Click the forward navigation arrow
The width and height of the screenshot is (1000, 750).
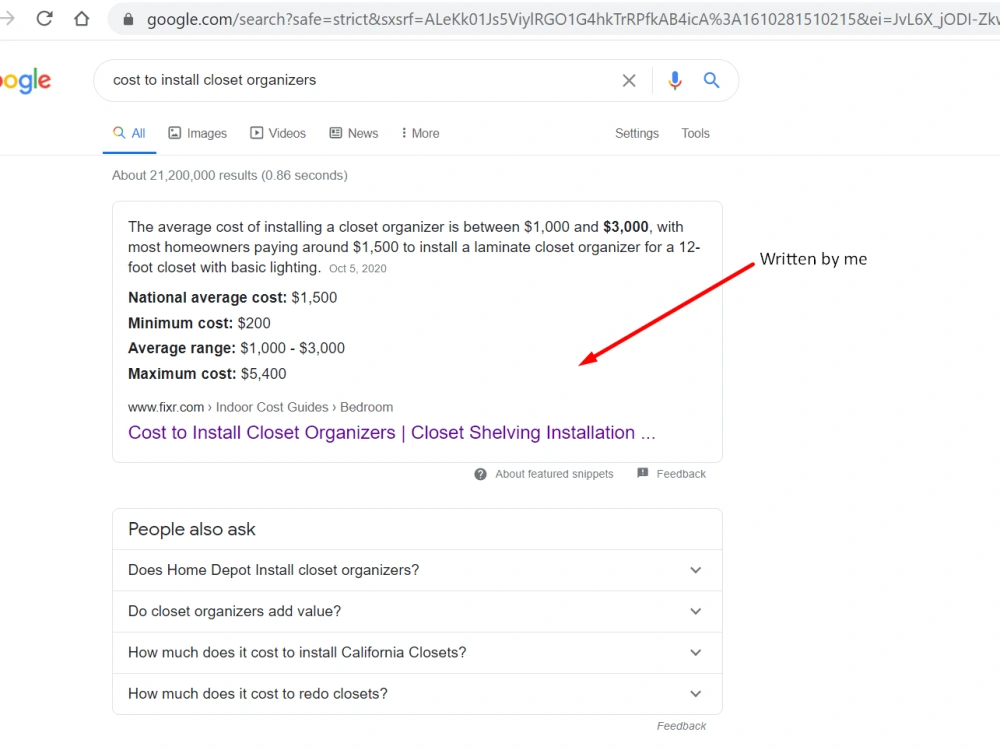coord(7,18)
